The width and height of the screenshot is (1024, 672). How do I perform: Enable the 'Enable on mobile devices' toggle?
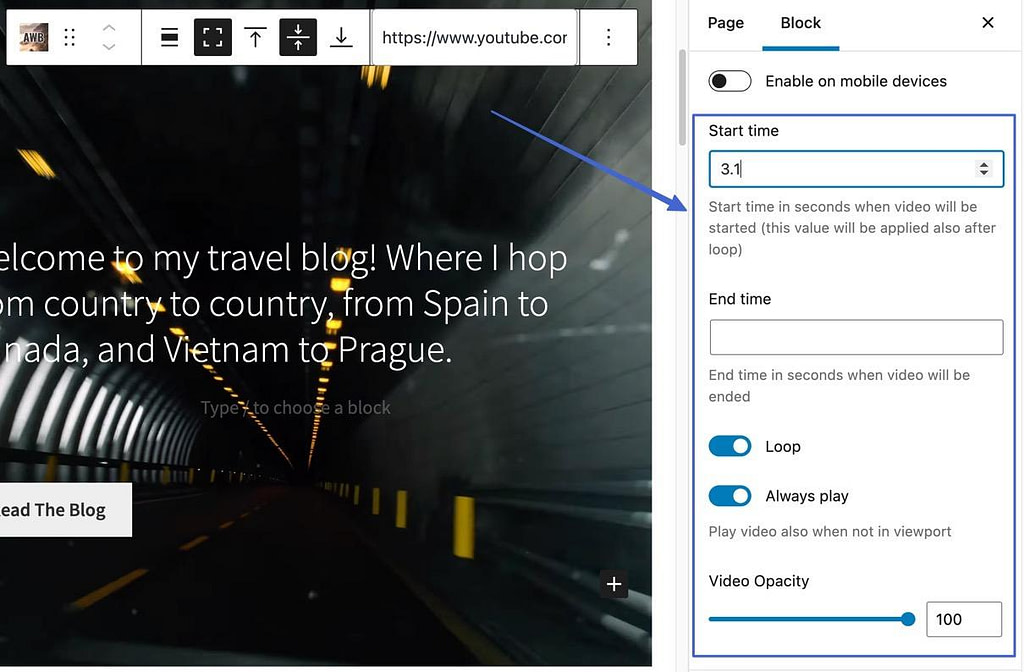click(x=730, y=81)
